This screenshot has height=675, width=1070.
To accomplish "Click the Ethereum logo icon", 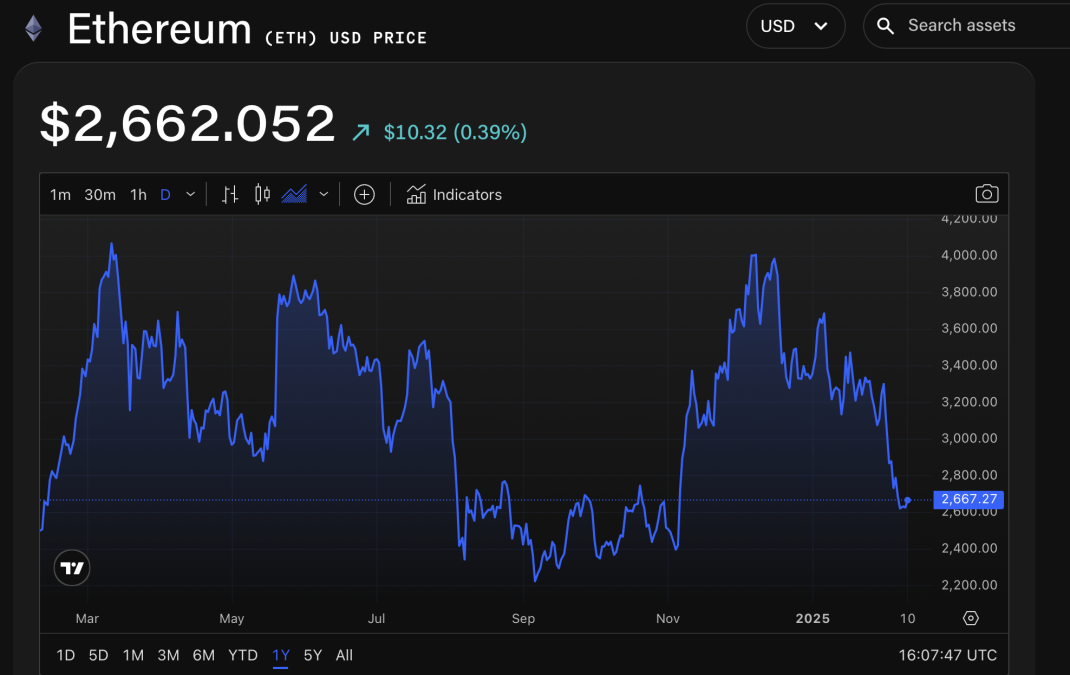I will (34, 28).
